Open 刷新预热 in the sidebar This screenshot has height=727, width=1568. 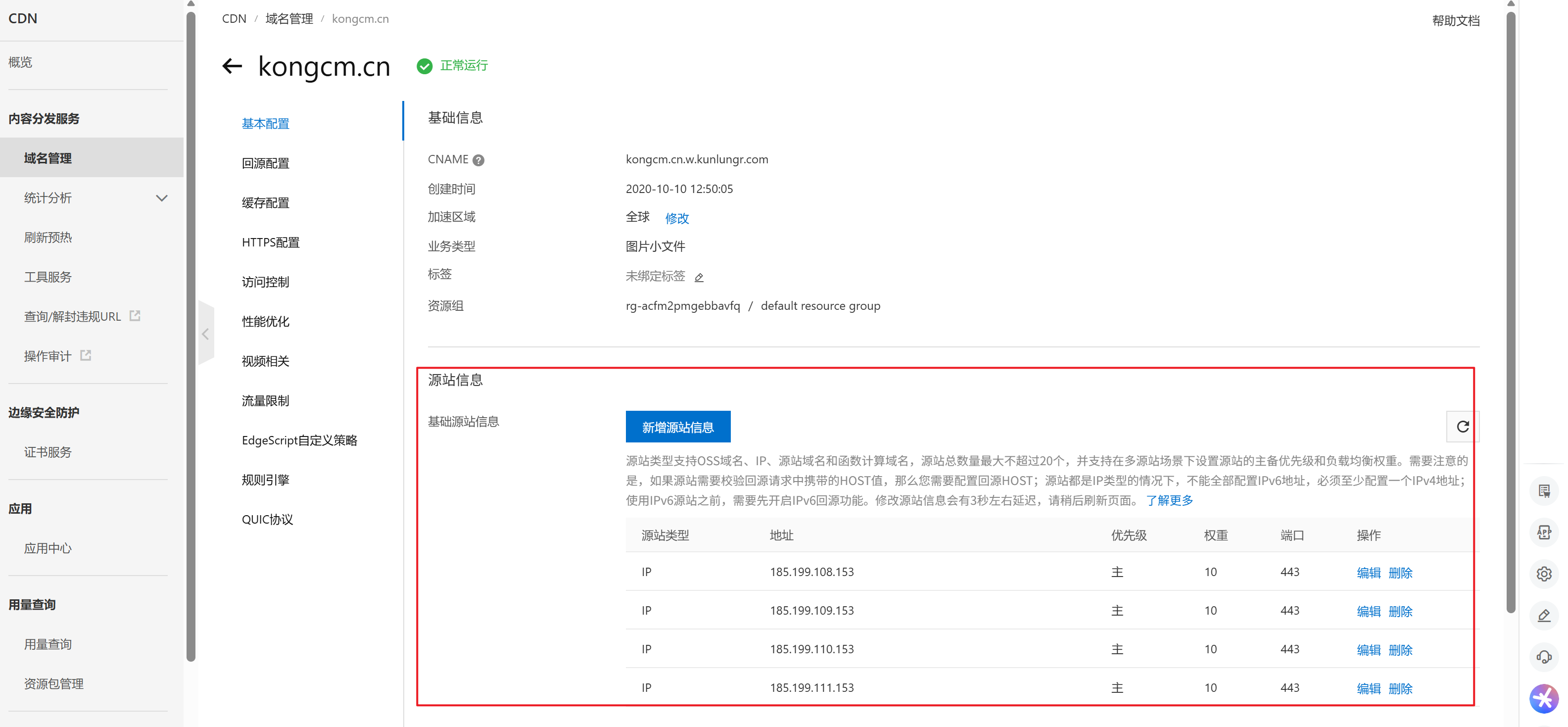[48, 238]
